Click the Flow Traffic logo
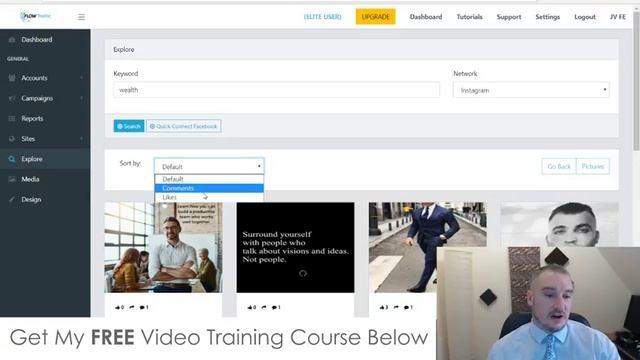This screenshot has height=360, width=640. tap(36, 16)
